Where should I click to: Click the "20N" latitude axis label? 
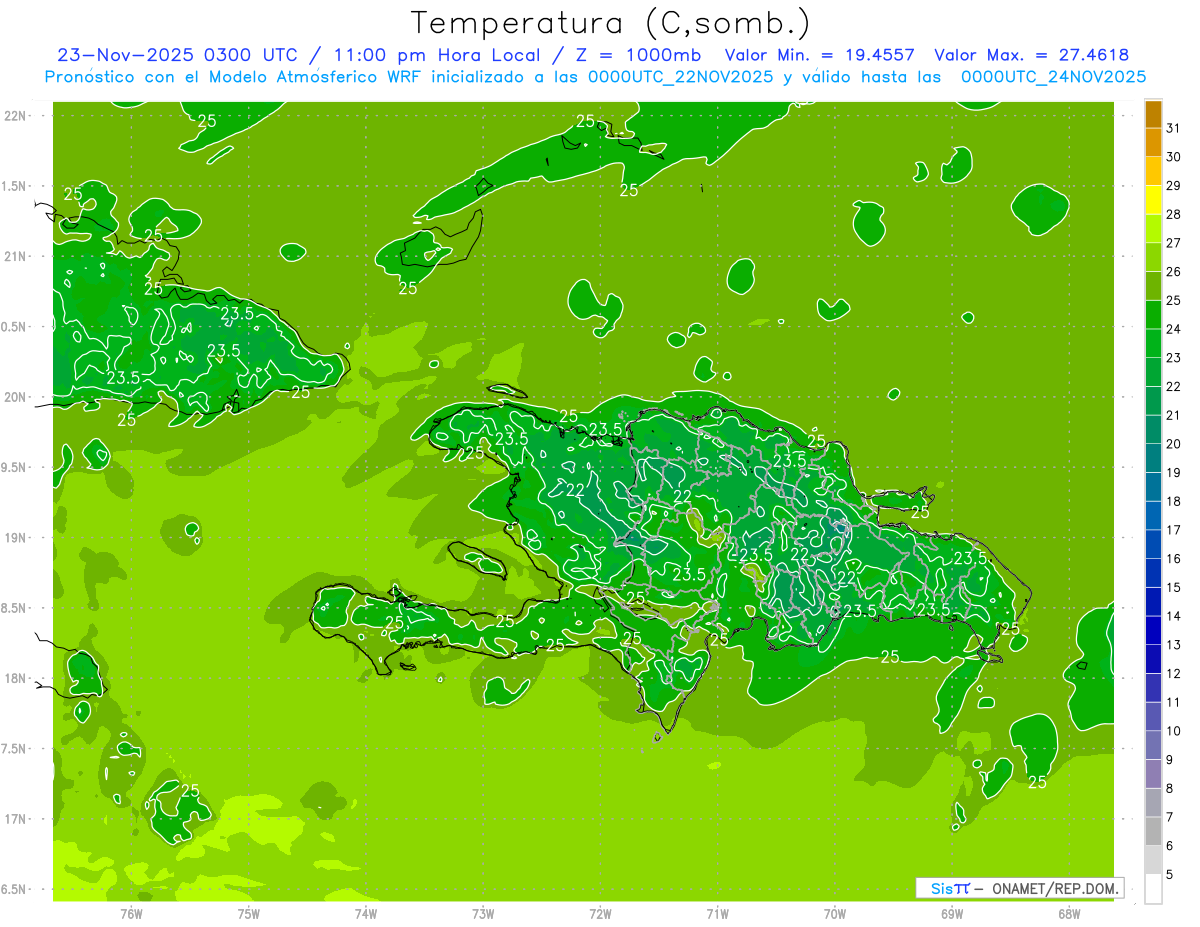pyautogui.click(x=15, y=398)
